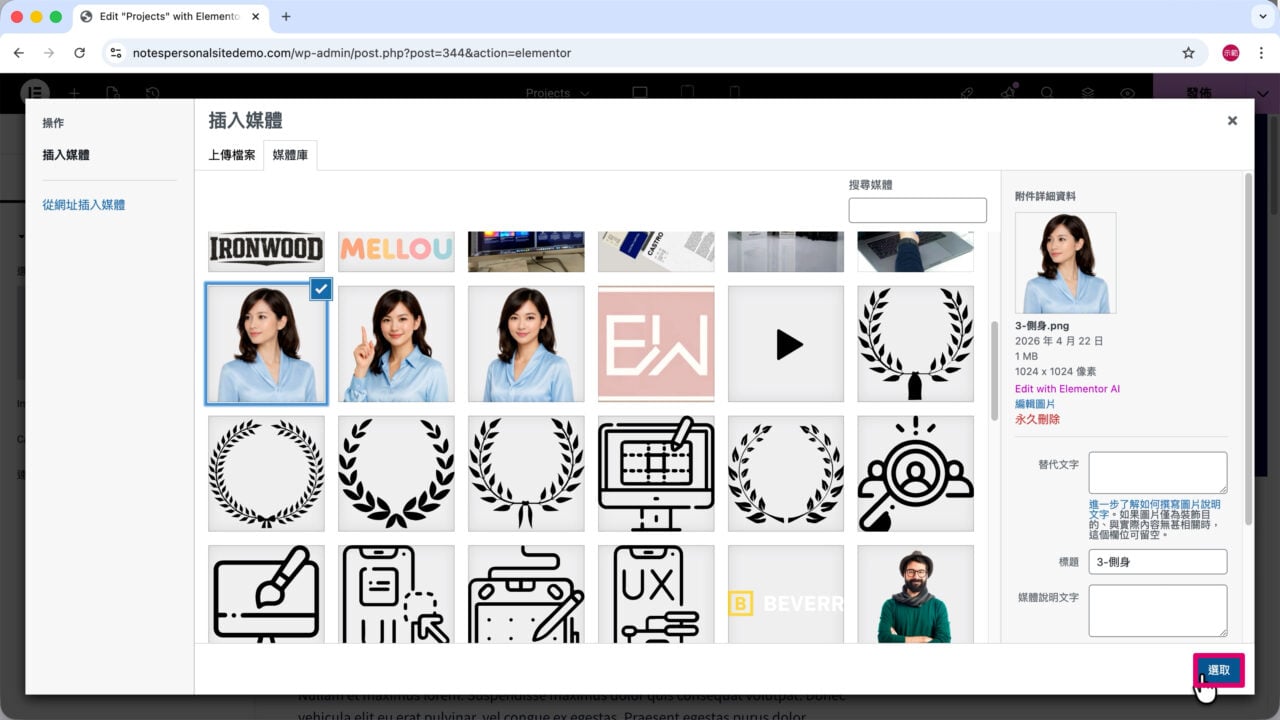Click the 3-側身.png file name text

pos(1043,326)
